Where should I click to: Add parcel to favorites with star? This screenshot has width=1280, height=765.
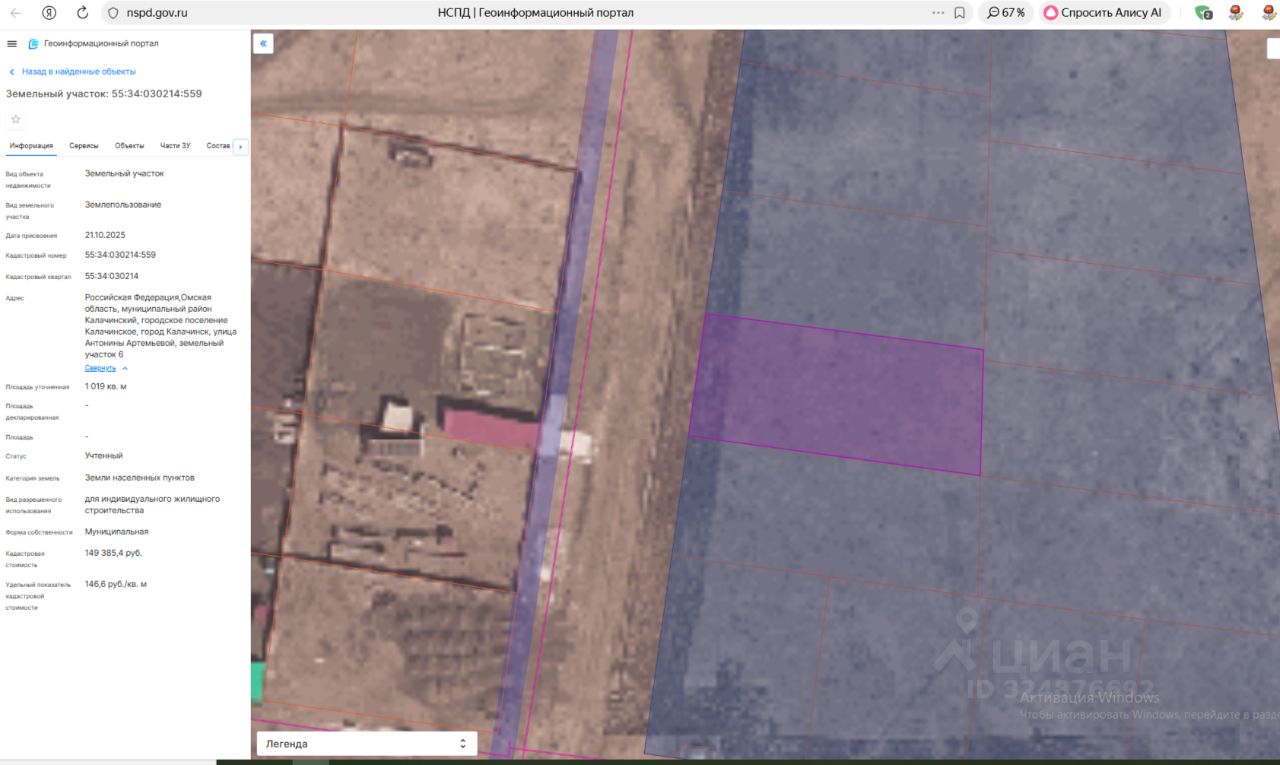click(15, 119)
